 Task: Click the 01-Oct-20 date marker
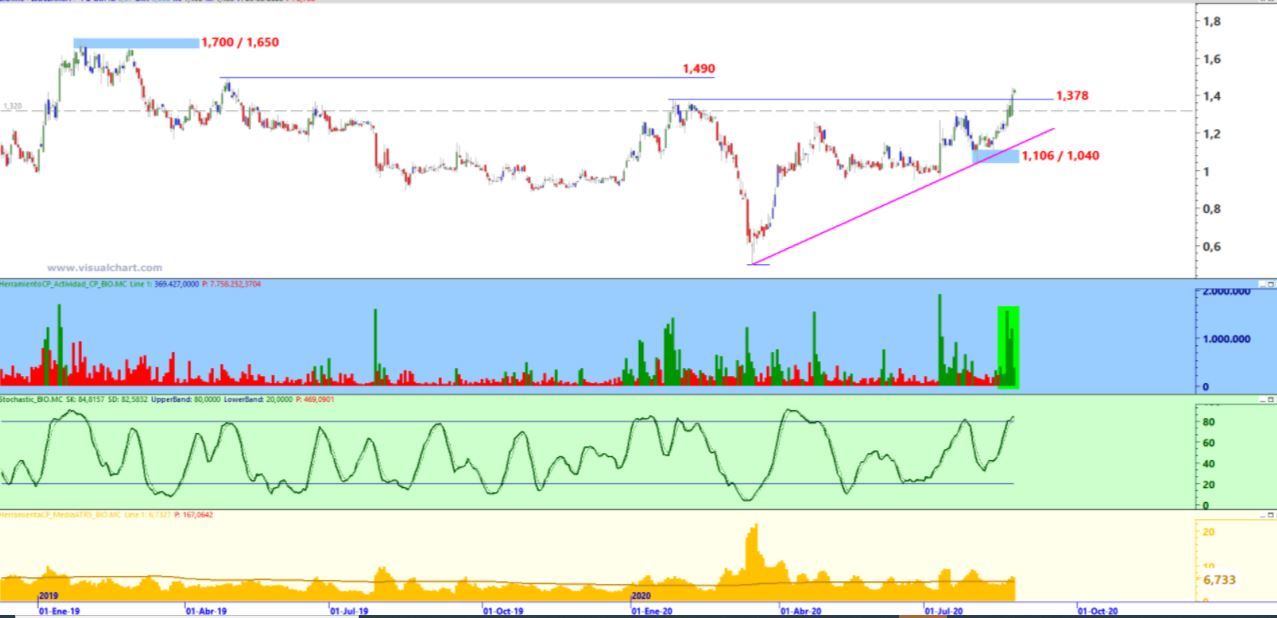[x=1097, y=610]
